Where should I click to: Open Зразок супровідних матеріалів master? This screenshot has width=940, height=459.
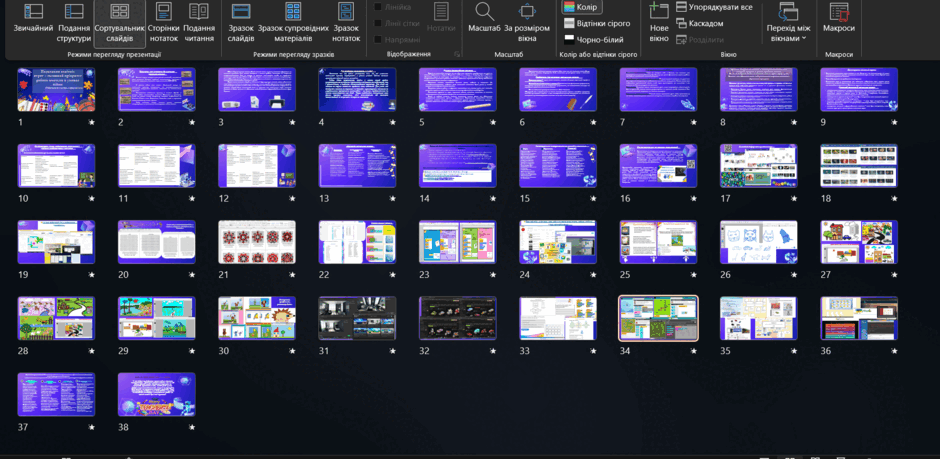293,22
